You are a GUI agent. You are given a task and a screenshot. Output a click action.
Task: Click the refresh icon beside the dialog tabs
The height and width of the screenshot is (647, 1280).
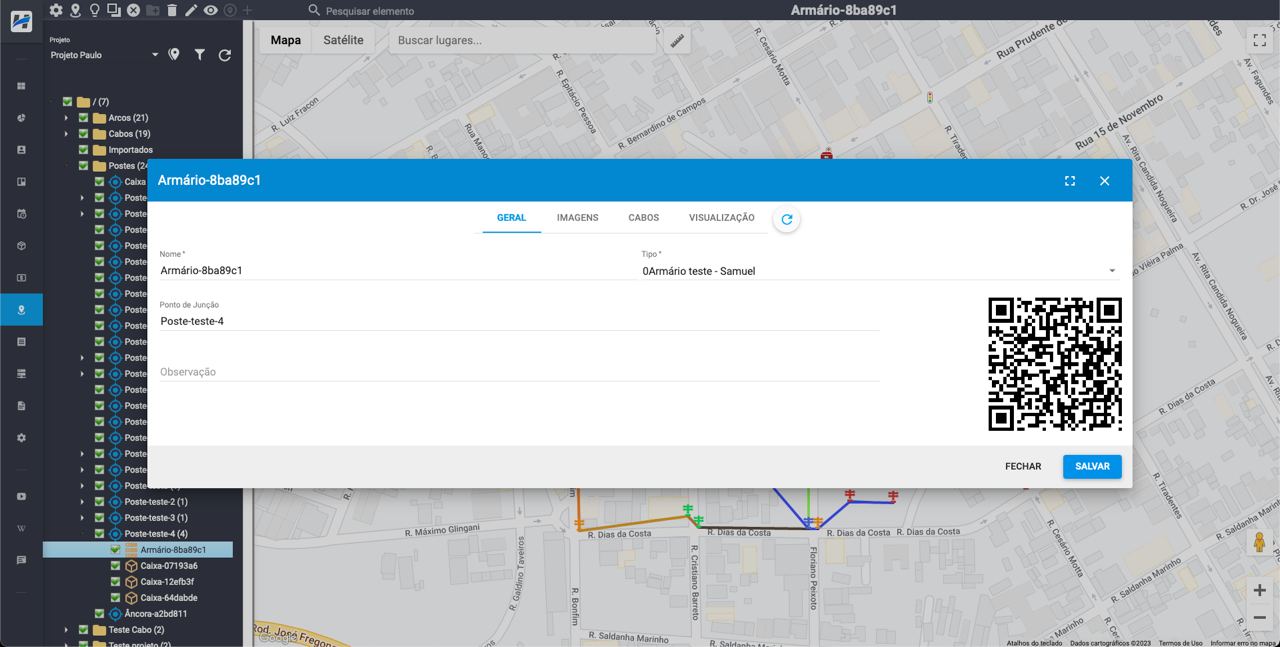[786, 219]
